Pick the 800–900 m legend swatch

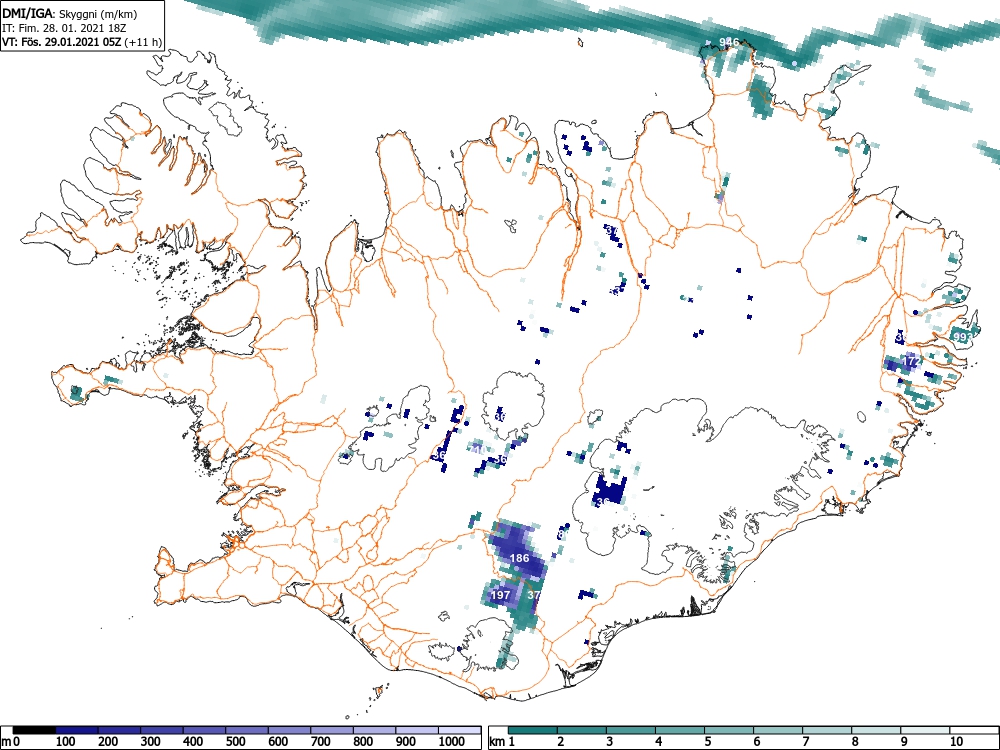click(x=375, y=730)
